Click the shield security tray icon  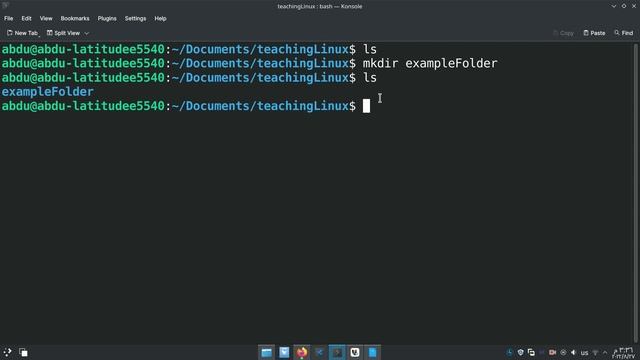(x=520, y=353)
